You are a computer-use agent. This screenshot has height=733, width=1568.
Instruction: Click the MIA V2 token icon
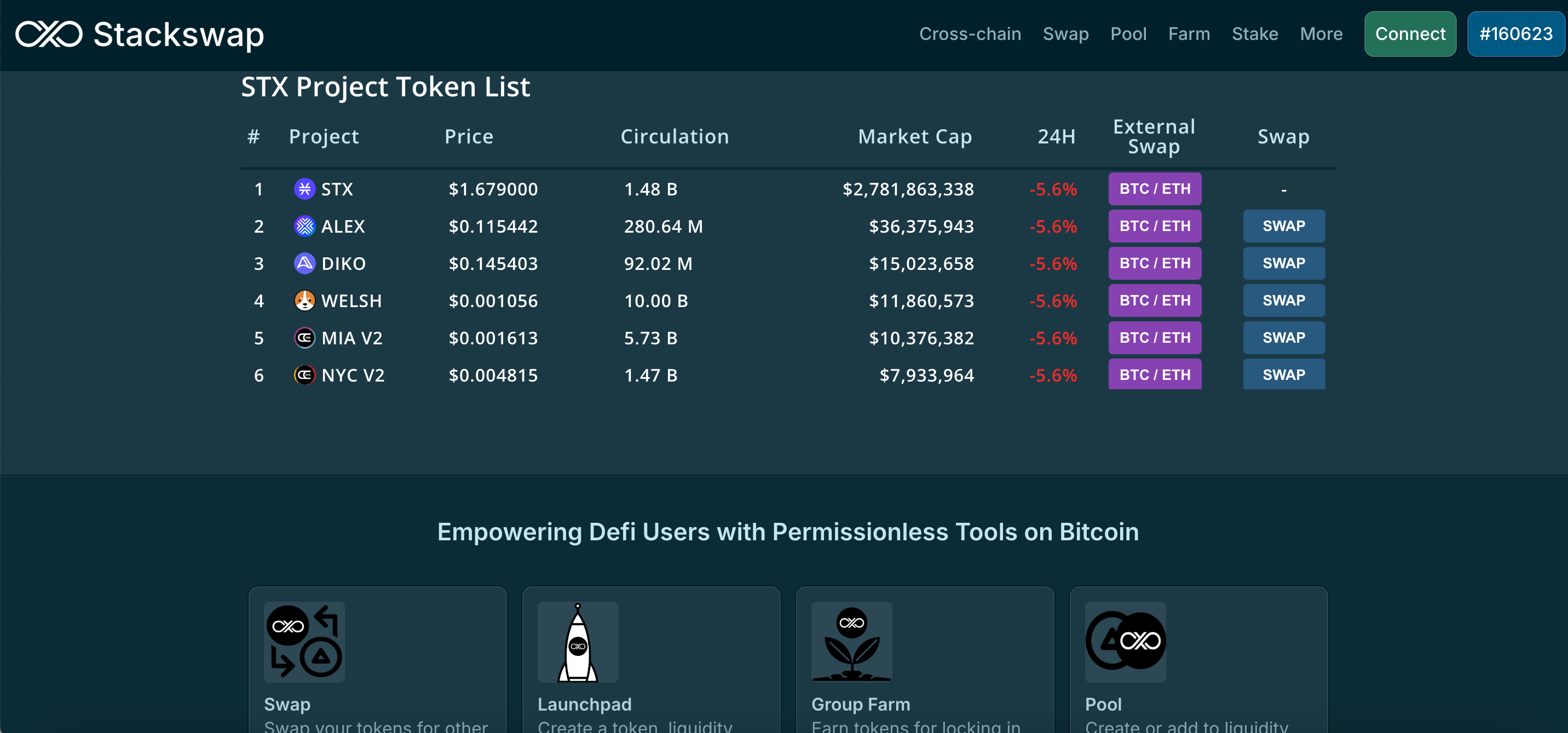(x=304, y=337)
